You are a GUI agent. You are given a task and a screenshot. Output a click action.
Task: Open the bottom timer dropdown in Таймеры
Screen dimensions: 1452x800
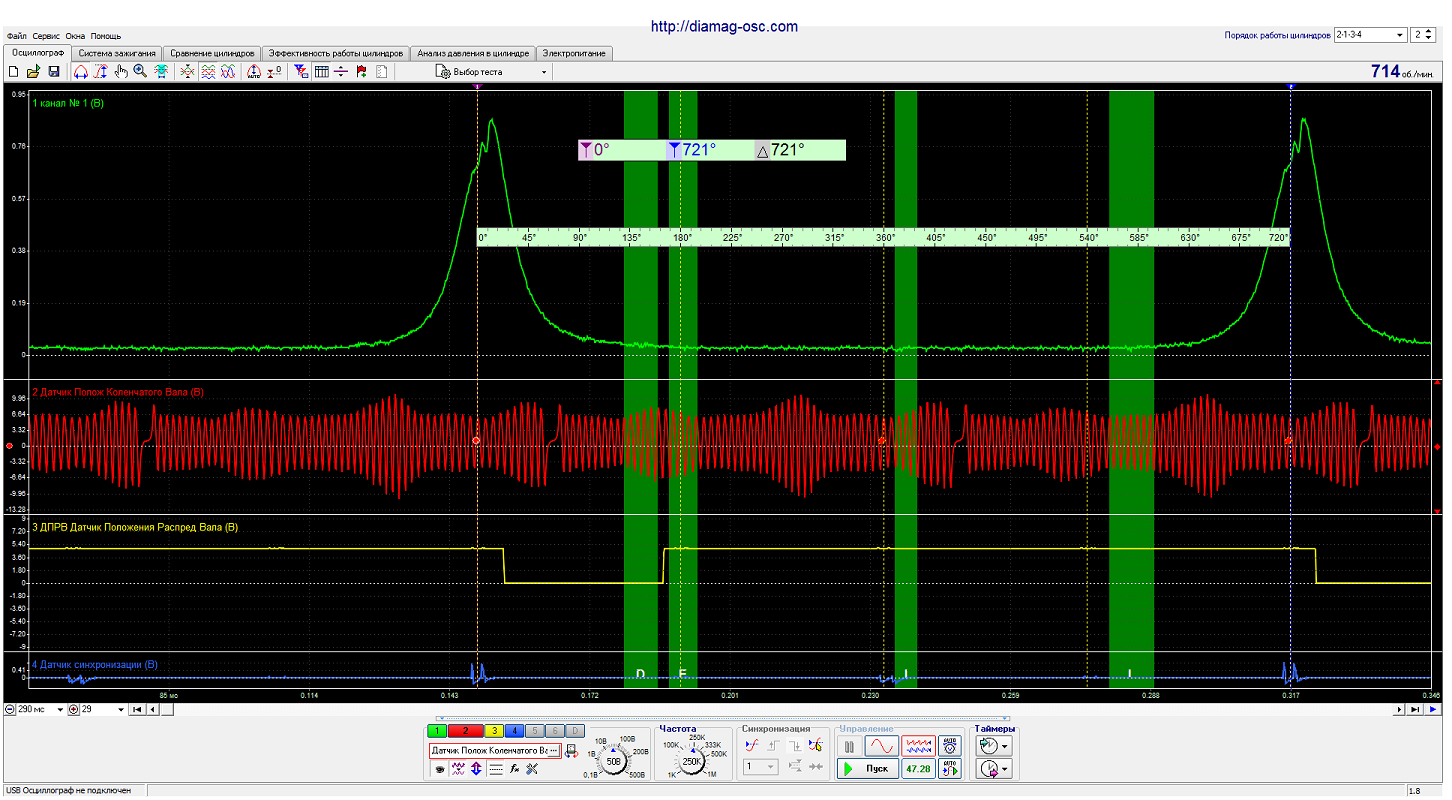(x=994, y=769)
